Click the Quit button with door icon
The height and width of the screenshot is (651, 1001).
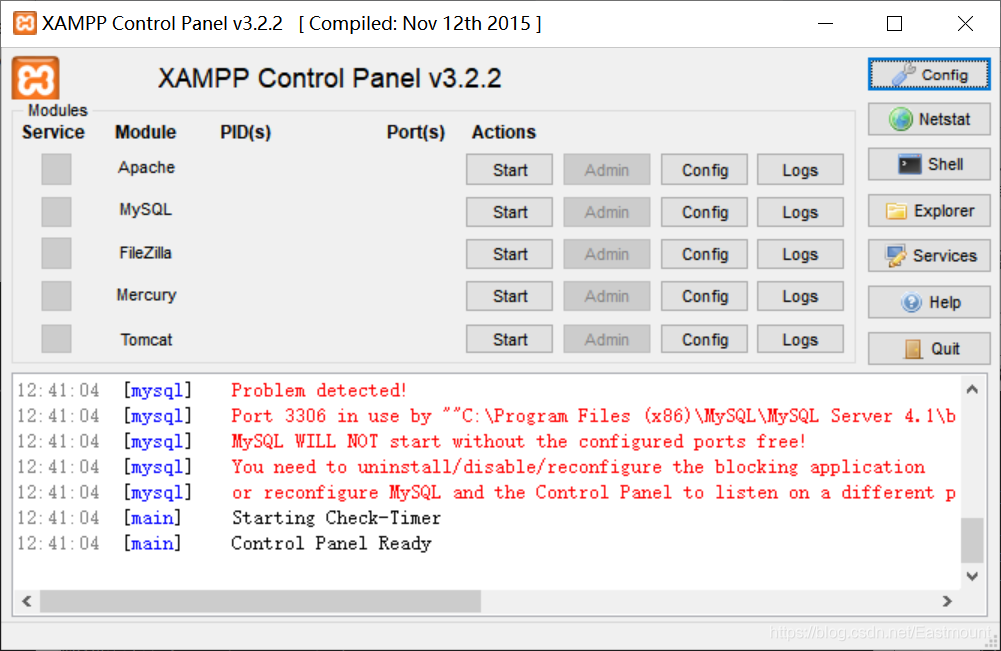tap(929, 348)
